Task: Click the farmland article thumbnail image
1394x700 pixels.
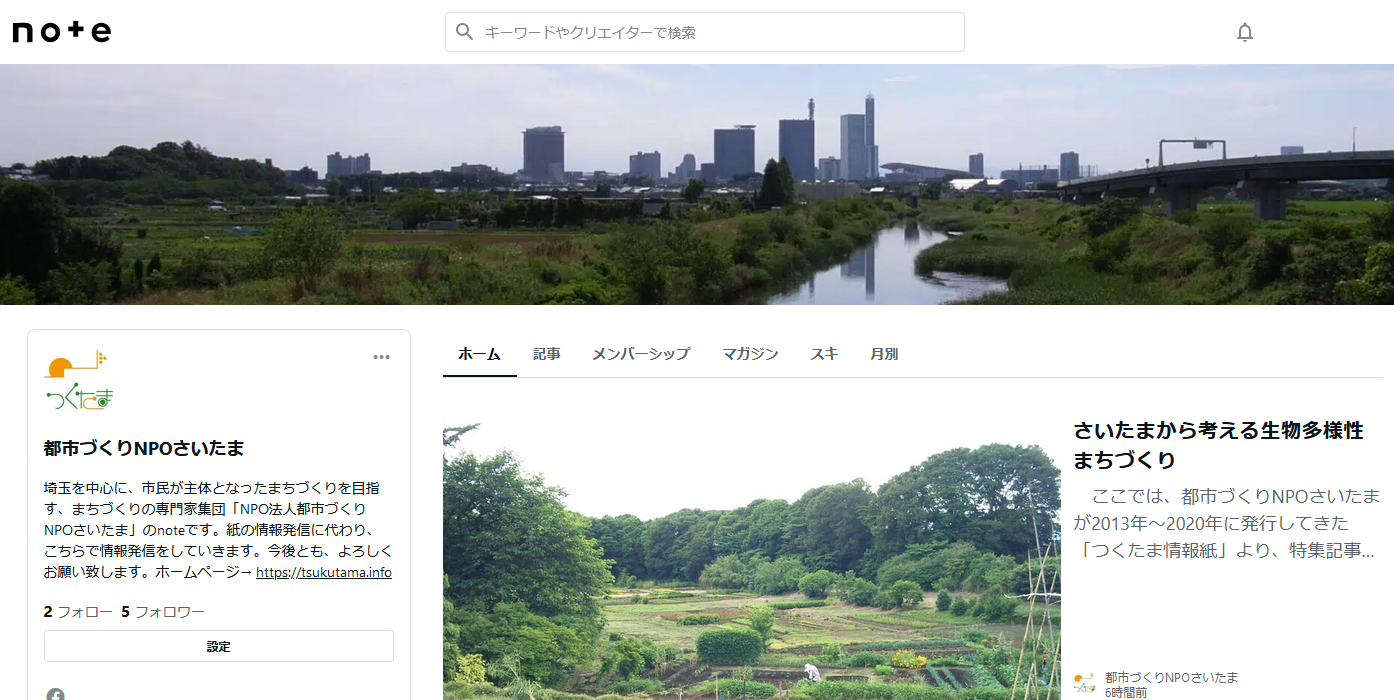Action: 751,560
